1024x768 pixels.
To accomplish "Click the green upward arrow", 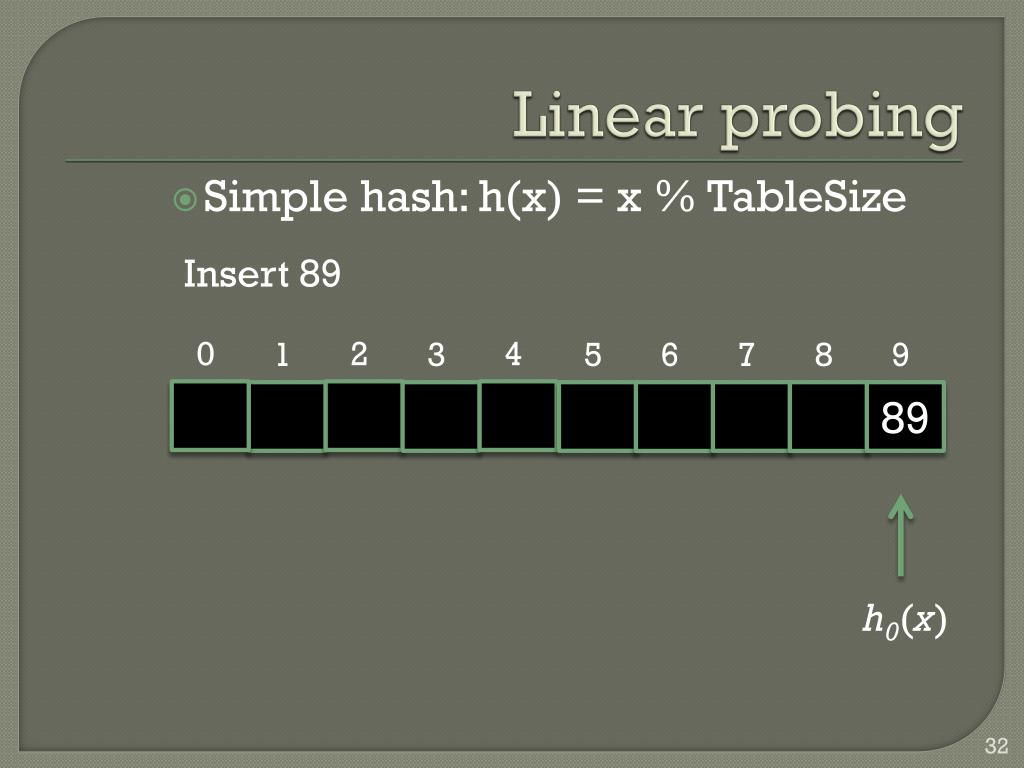I will tap(901, 536).
